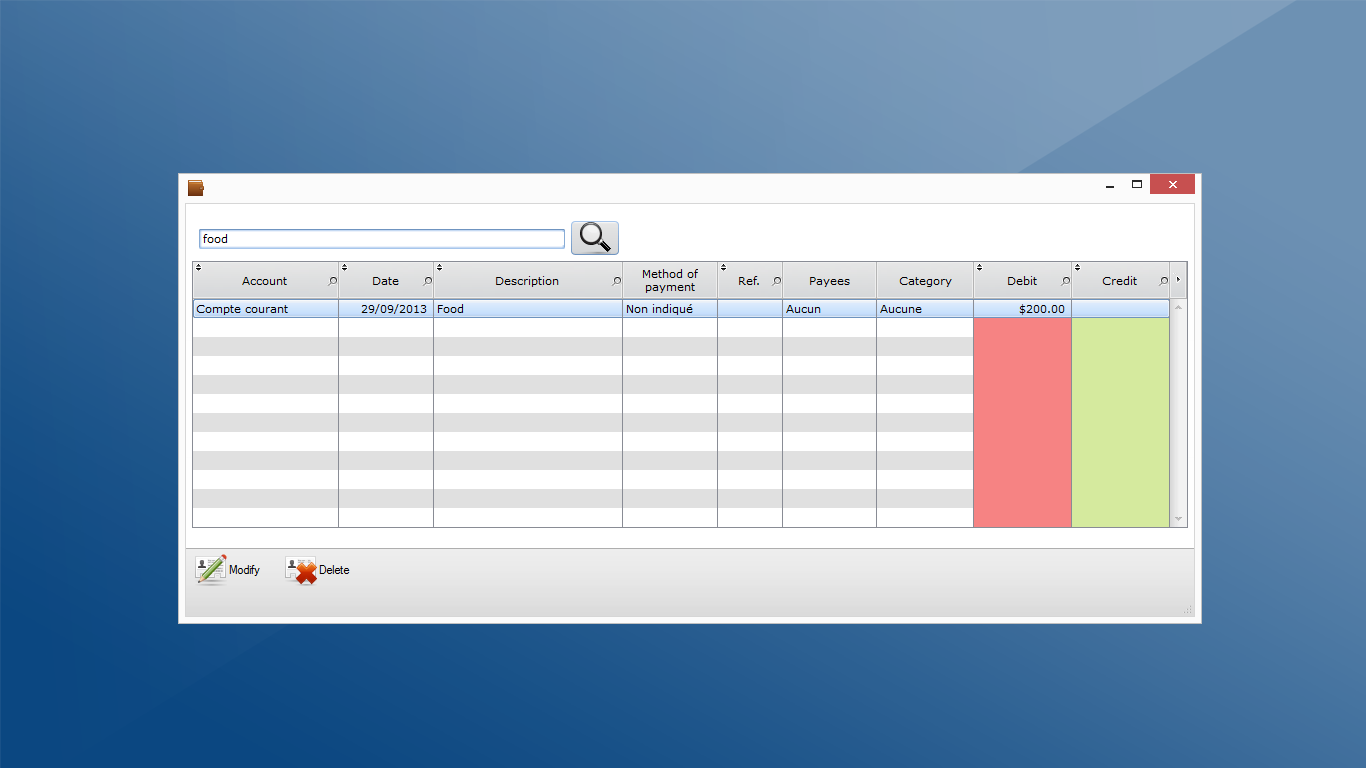Toggle sort arrows on Debit column
Image resolution: width=1366 pixels, height=768 pixels.
pyautogui.click(x=980, y=267)
